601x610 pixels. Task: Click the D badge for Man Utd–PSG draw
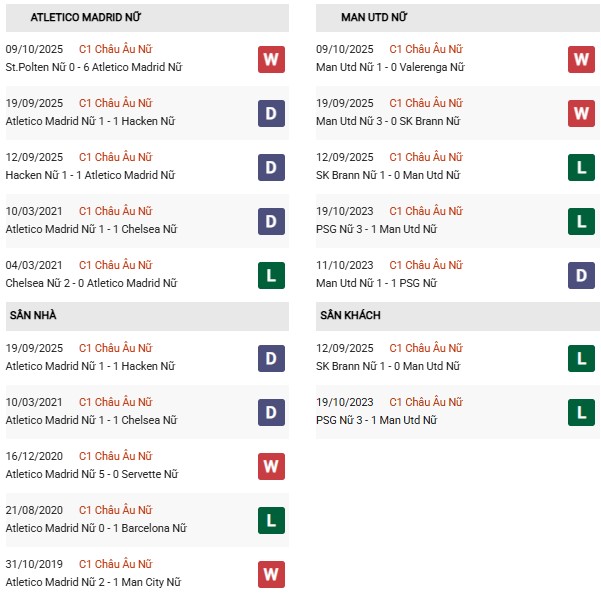click(582, 275)
